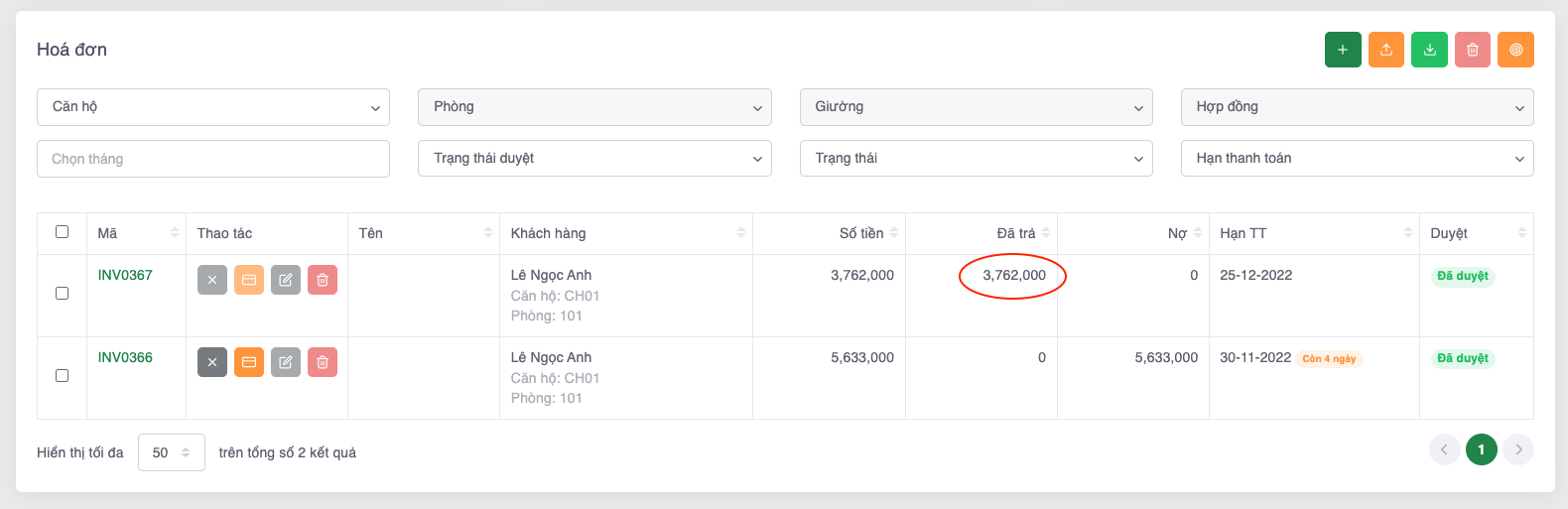The height and width of the screenshot is (509, 1568).
Task: Open the Hạn thanh toán dropdown
Action: pos(1357,159)
